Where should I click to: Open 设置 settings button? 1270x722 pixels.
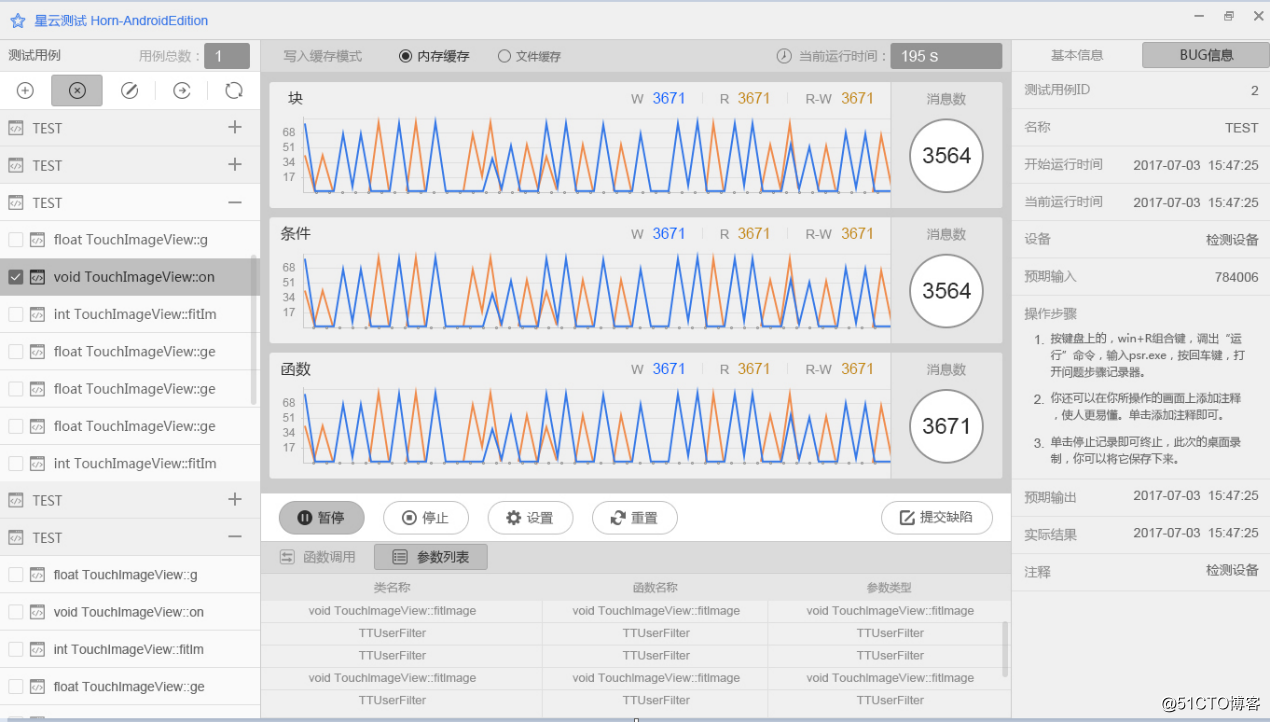(x=530, y=517)
